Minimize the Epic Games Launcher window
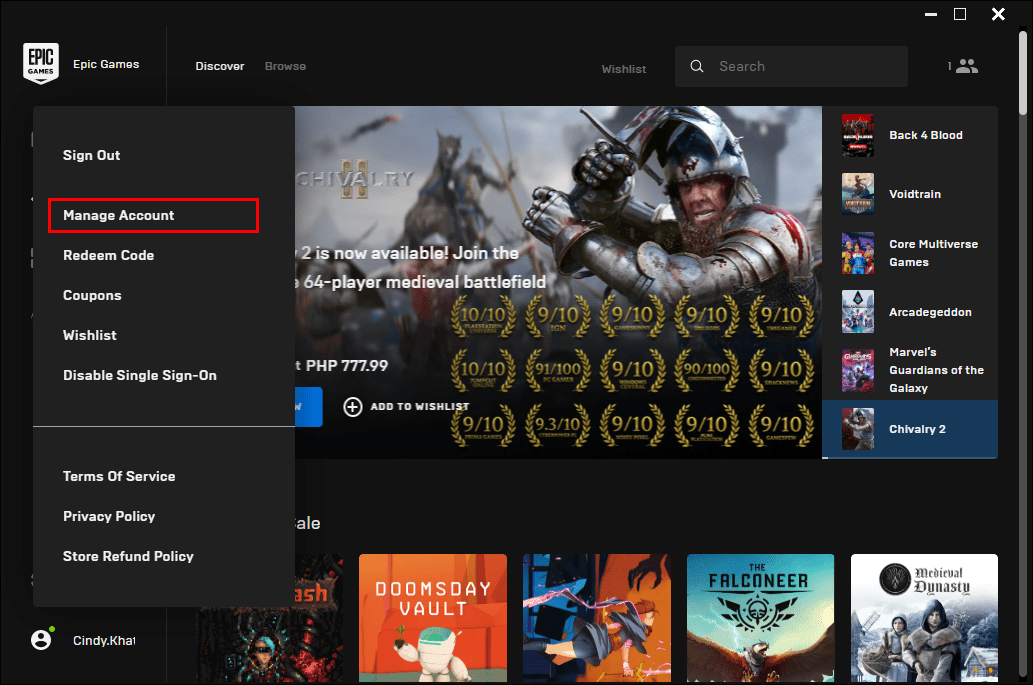1033x685 pixels. [x=931, y=14]
